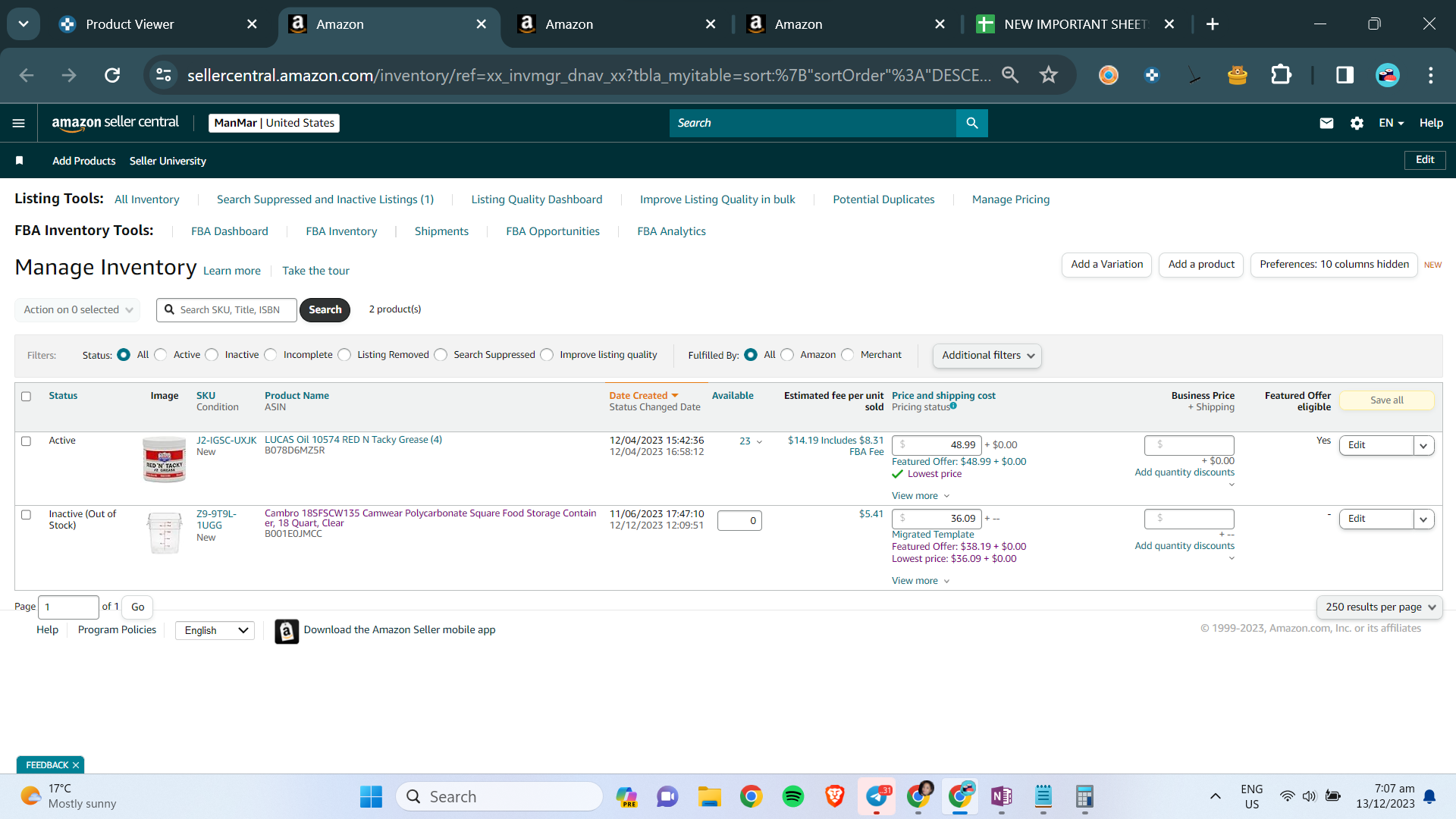
Task: Click the Amazon app download icon
Action: pyautogui.click(x=287, y=631)
